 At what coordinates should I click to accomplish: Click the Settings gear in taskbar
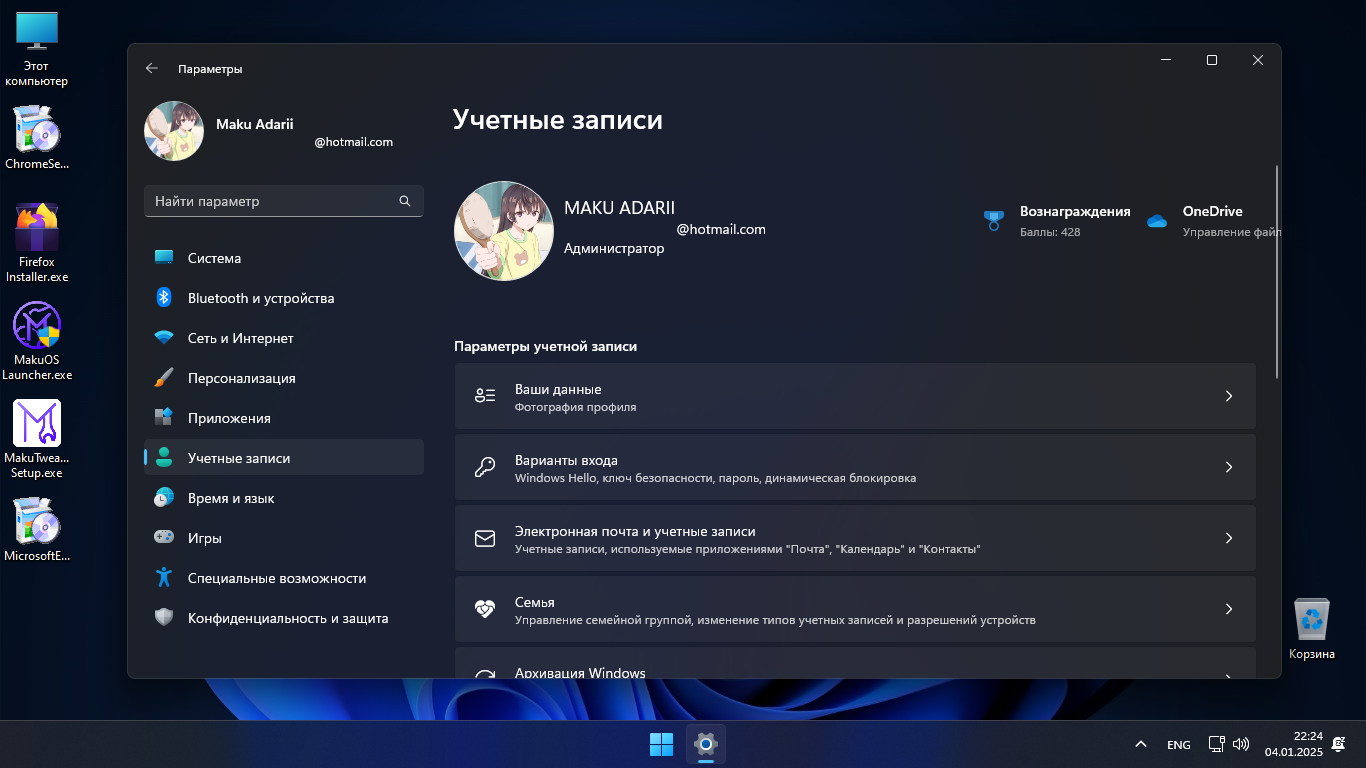pyautogui.click(x=706, y=744)
